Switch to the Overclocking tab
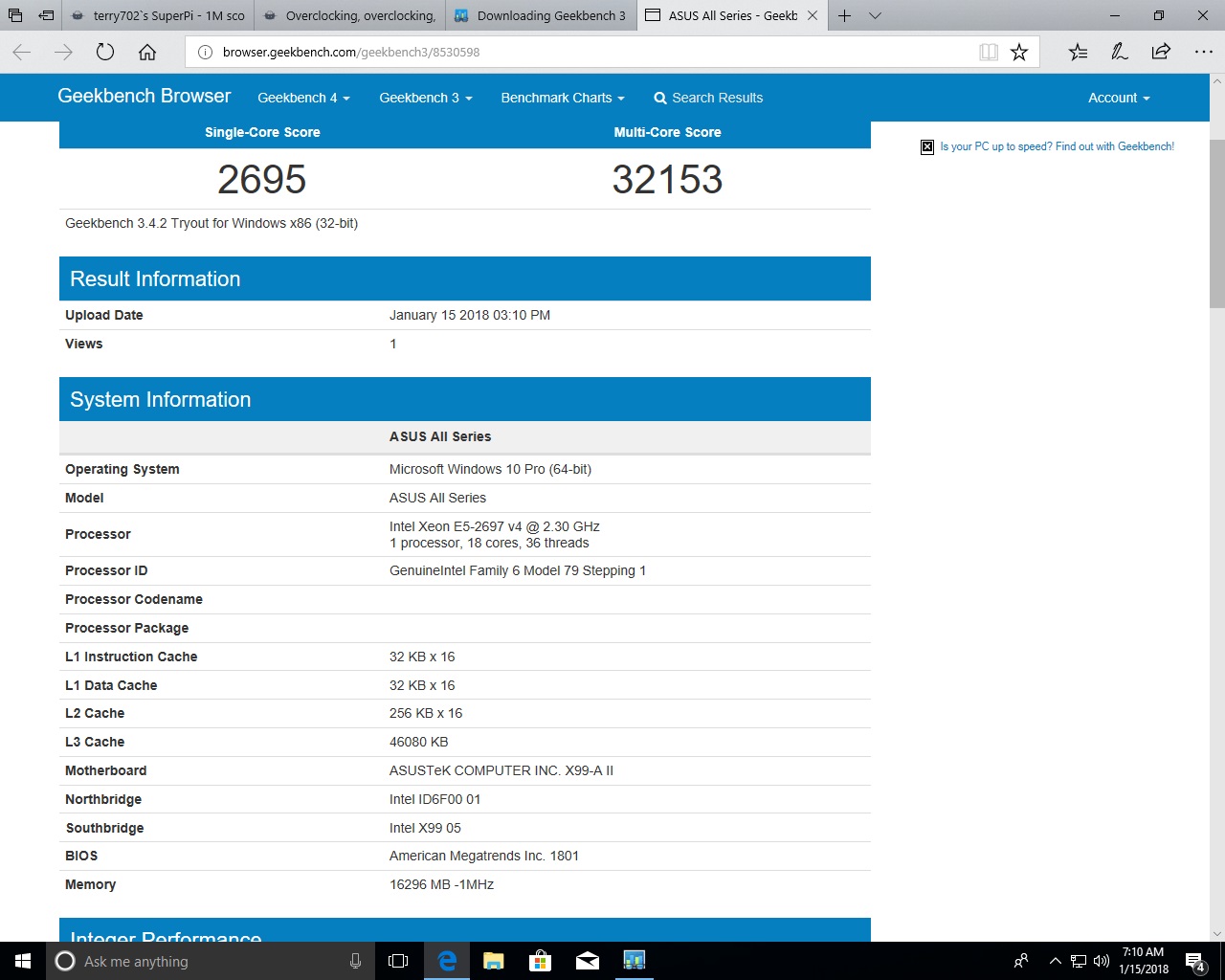This screenshot has width=1225, height=980. click(350, 15)
